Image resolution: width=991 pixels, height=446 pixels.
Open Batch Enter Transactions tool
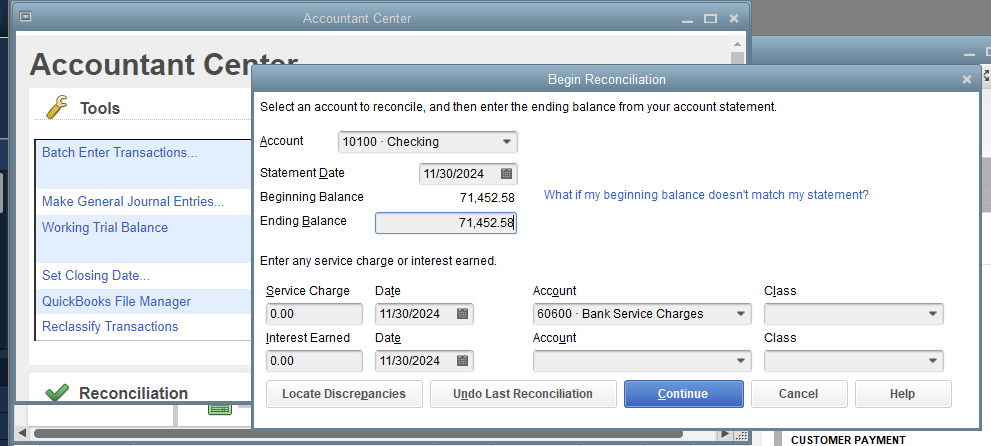point(119,153)
